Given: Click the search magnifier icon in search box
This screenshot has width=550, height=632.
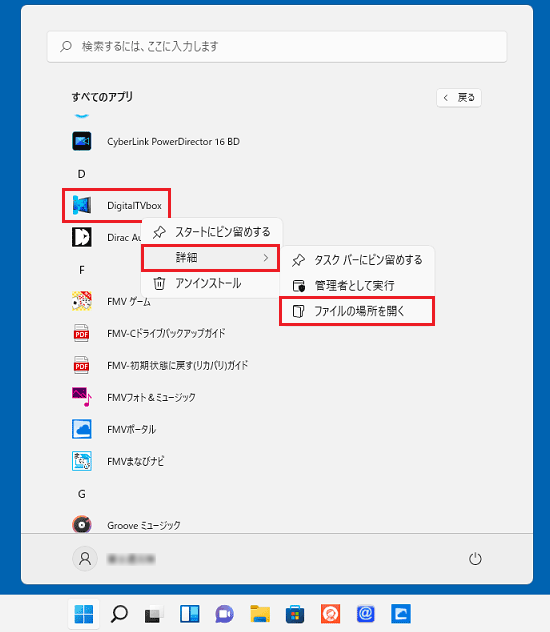Looking at the screenshot, I should (x=66, y=46).
